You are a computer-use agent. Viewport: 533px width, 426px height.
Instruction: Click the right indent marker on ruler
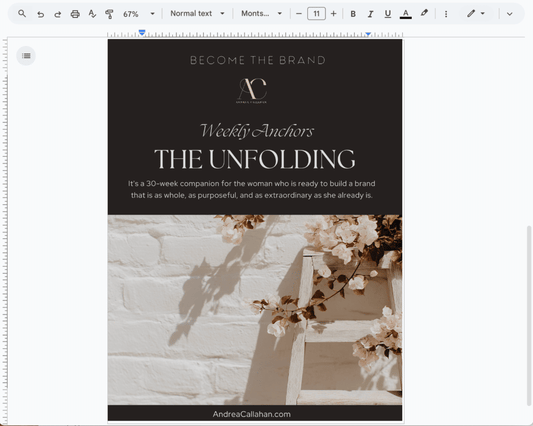tap(368, 34)
